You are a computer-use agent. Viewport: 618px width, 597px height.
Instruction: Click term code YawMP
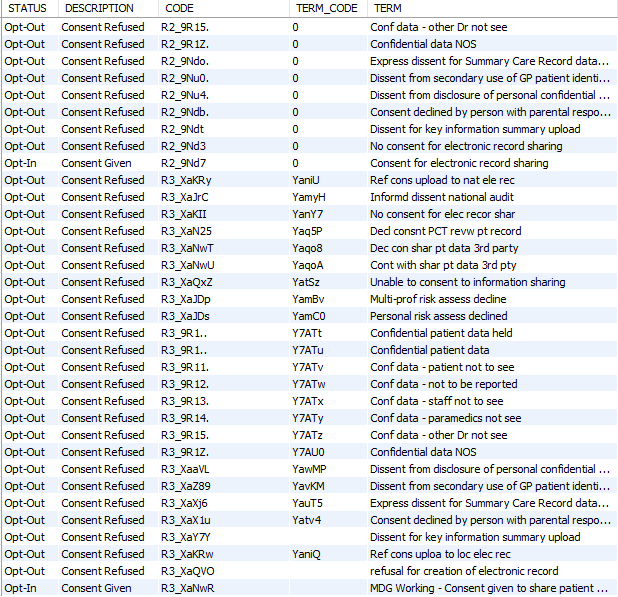(309, 468)
